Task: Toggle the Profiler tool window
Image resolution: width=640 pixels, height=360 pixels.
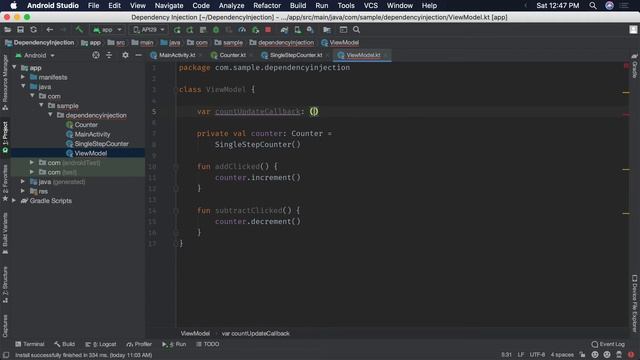Action: [139, 344]
